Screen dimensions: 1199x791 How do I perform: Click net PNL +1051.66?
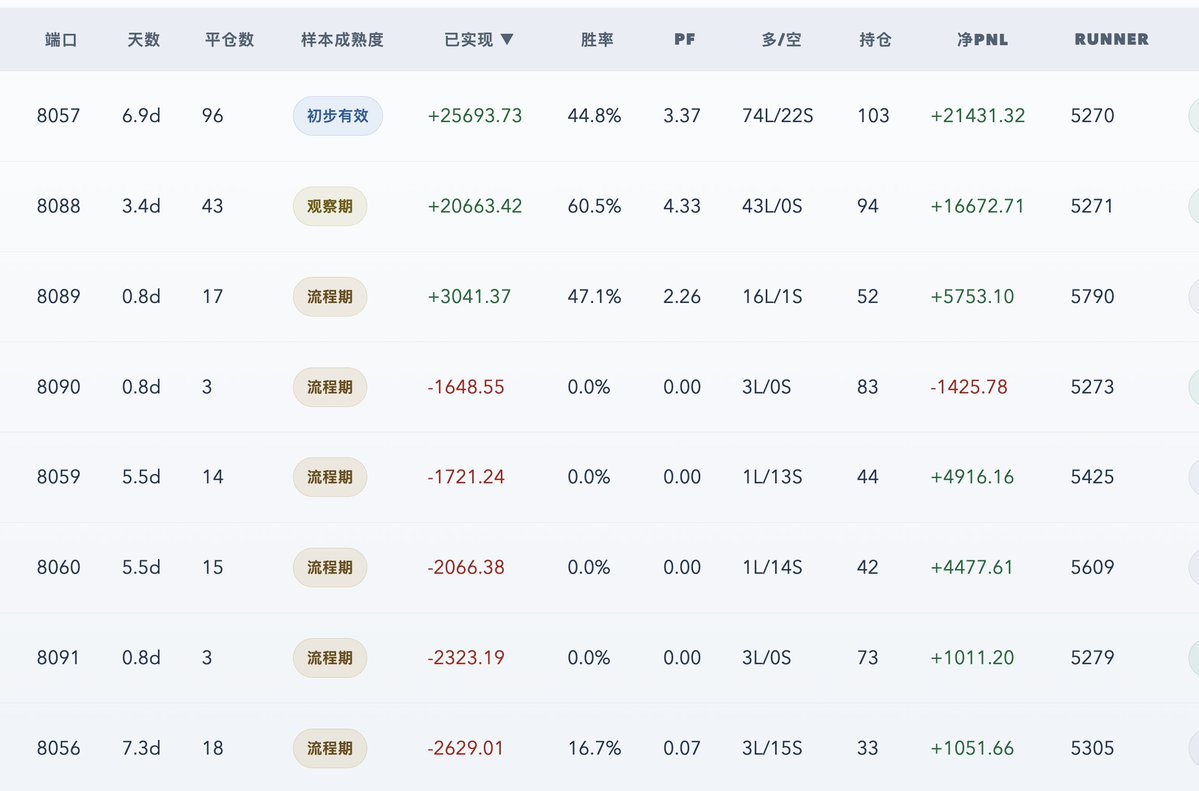(x=972, y=747)
